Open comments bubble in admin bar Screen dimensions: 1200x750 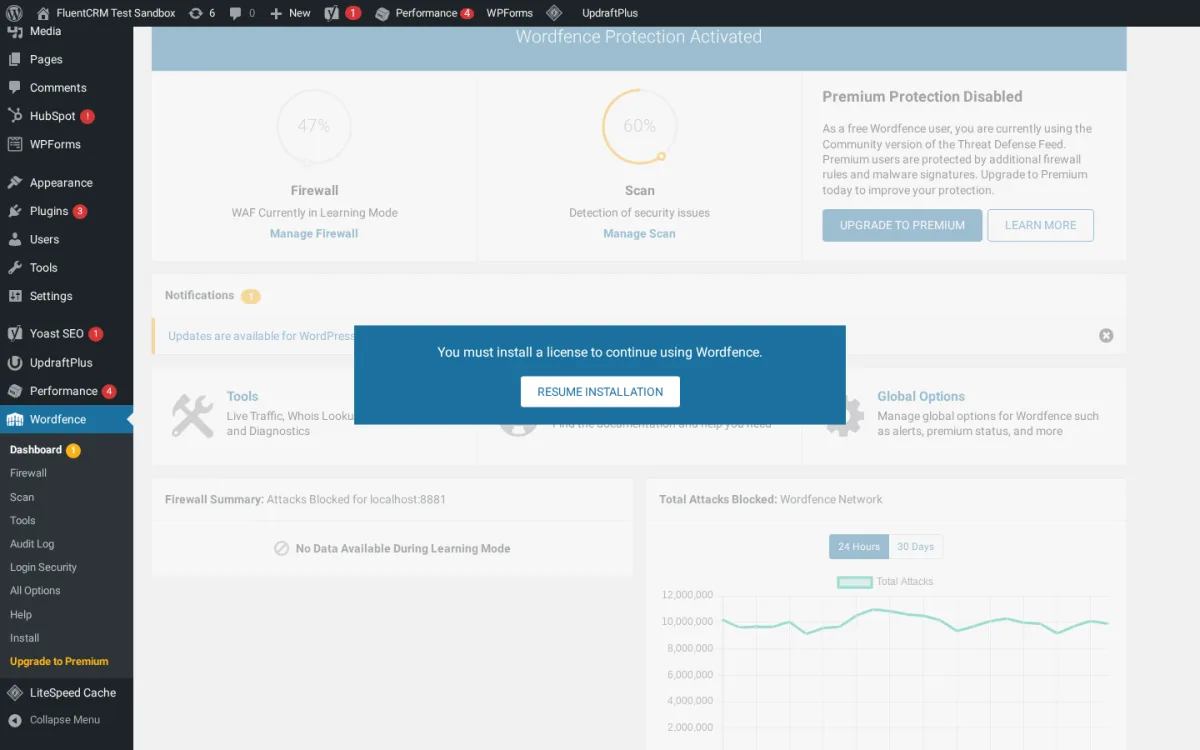click(x=241, y=13)
